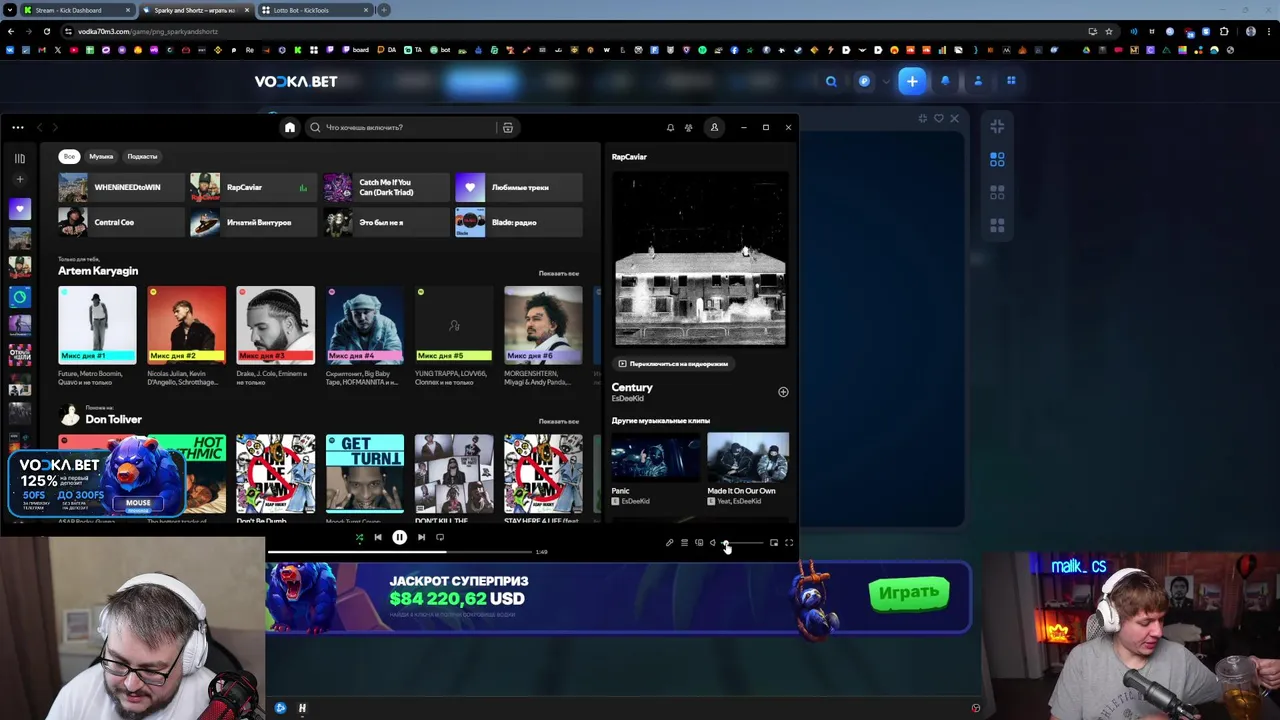Click the Vodka.bet logo in site header
Image resolution: width=1280 pixels, height=720 pixels.
[x=296, y=82]
